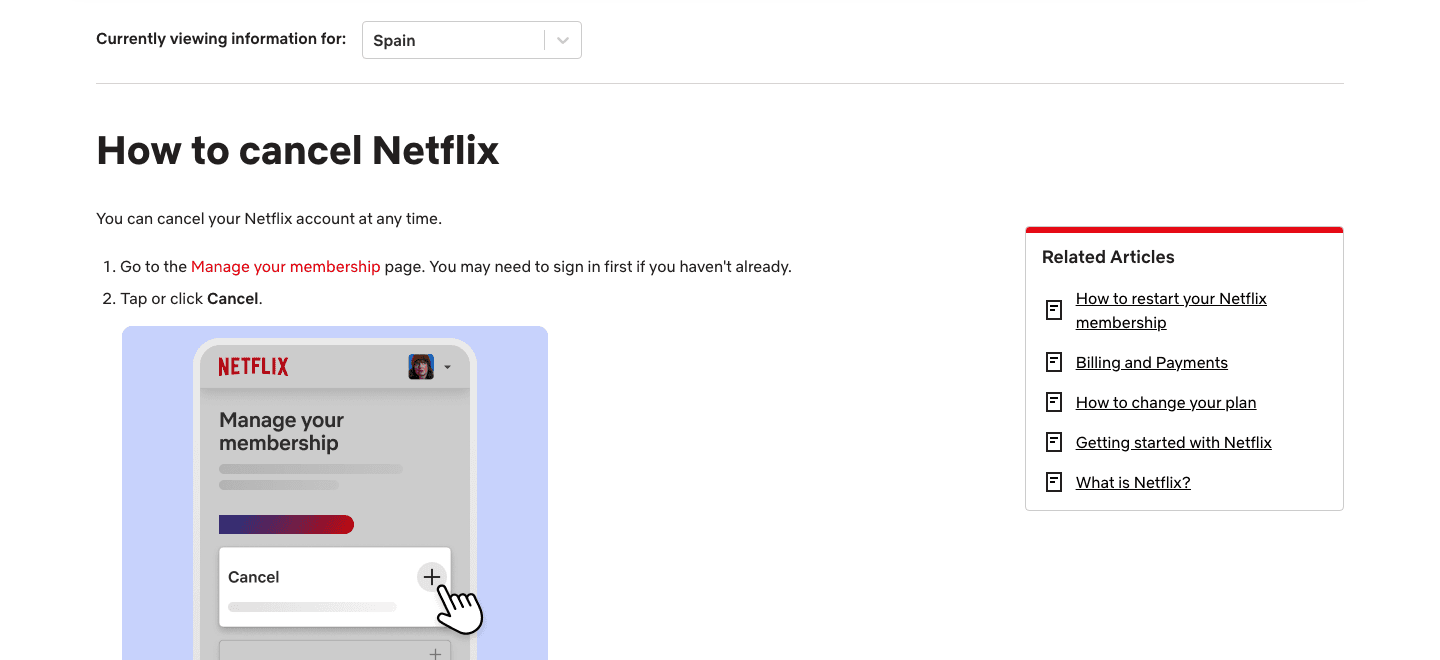Click the Netflix logo in the illustration

[x=253, y=367]
